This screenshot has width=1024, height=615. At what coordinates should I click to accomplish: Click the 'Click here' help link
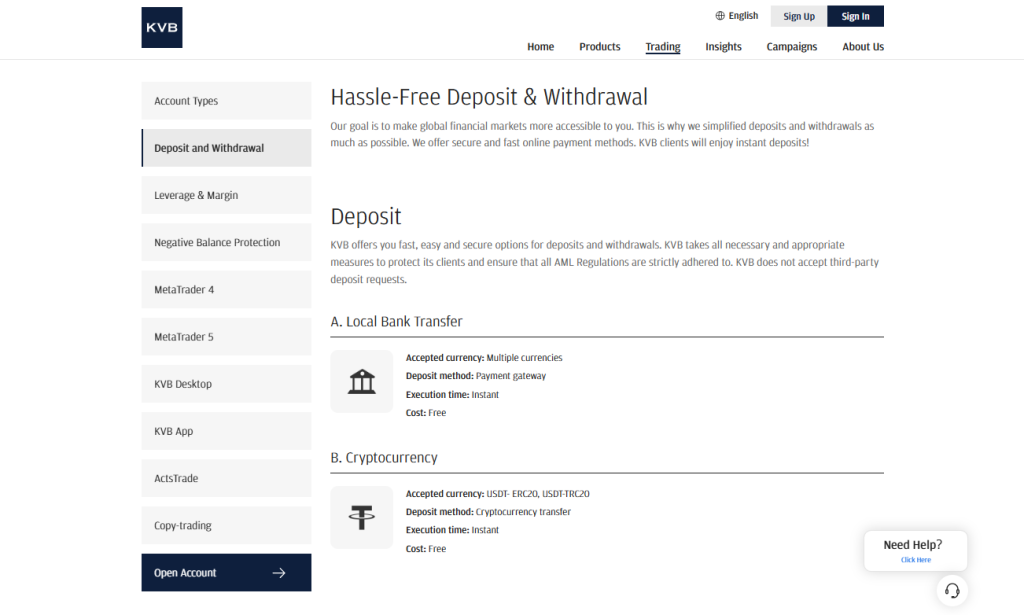[x=915, y=561]
